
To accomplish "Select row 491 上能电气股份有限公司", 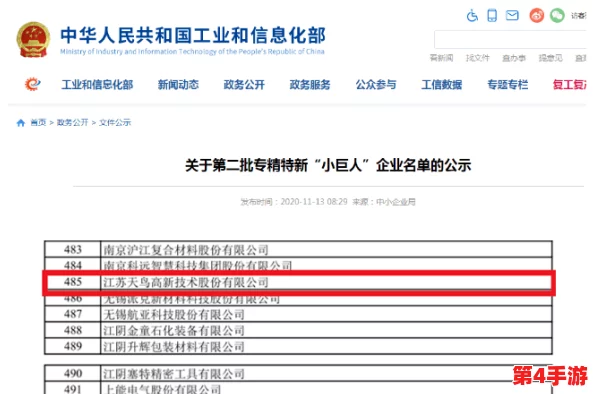I will tap(298, 388).
